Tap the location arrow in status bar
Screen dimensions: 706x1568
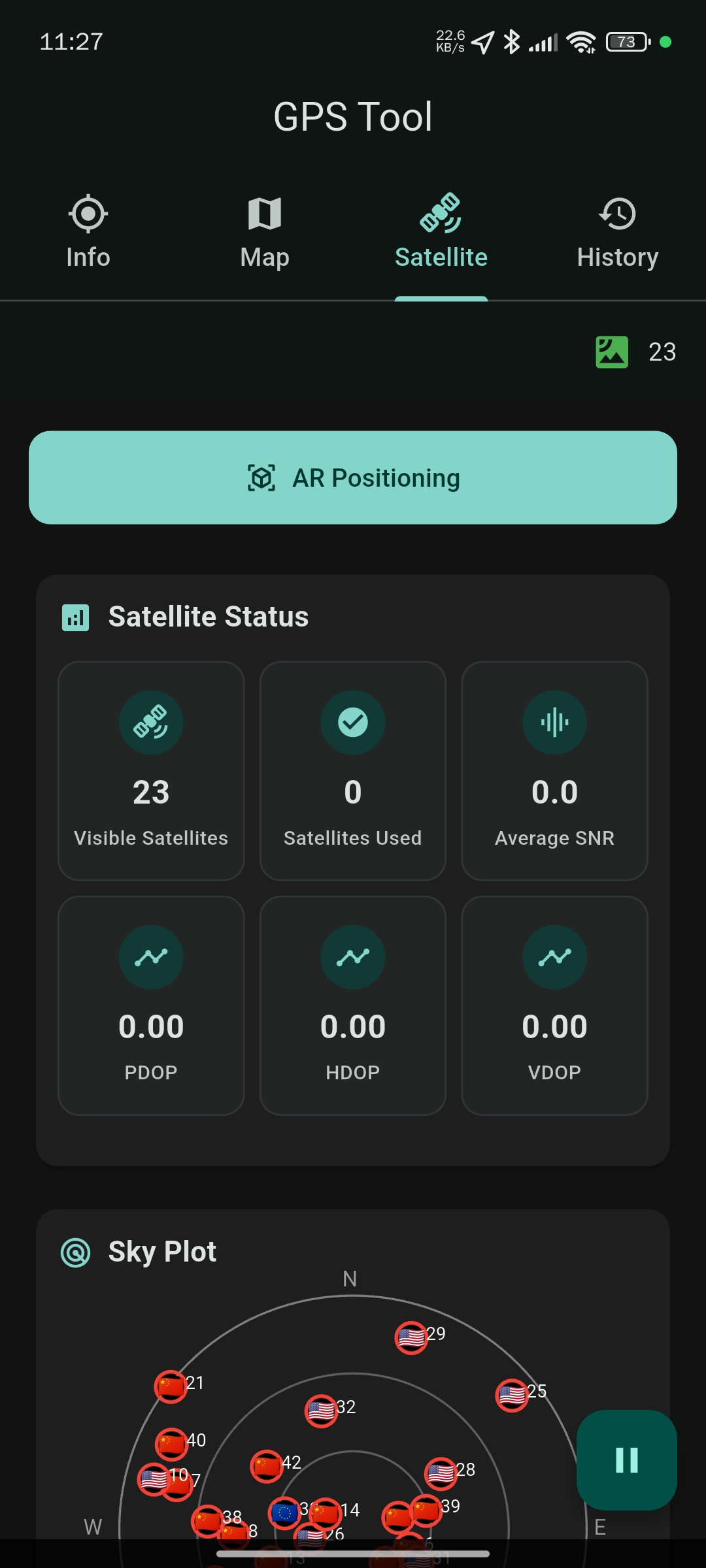tap(482, 42)
